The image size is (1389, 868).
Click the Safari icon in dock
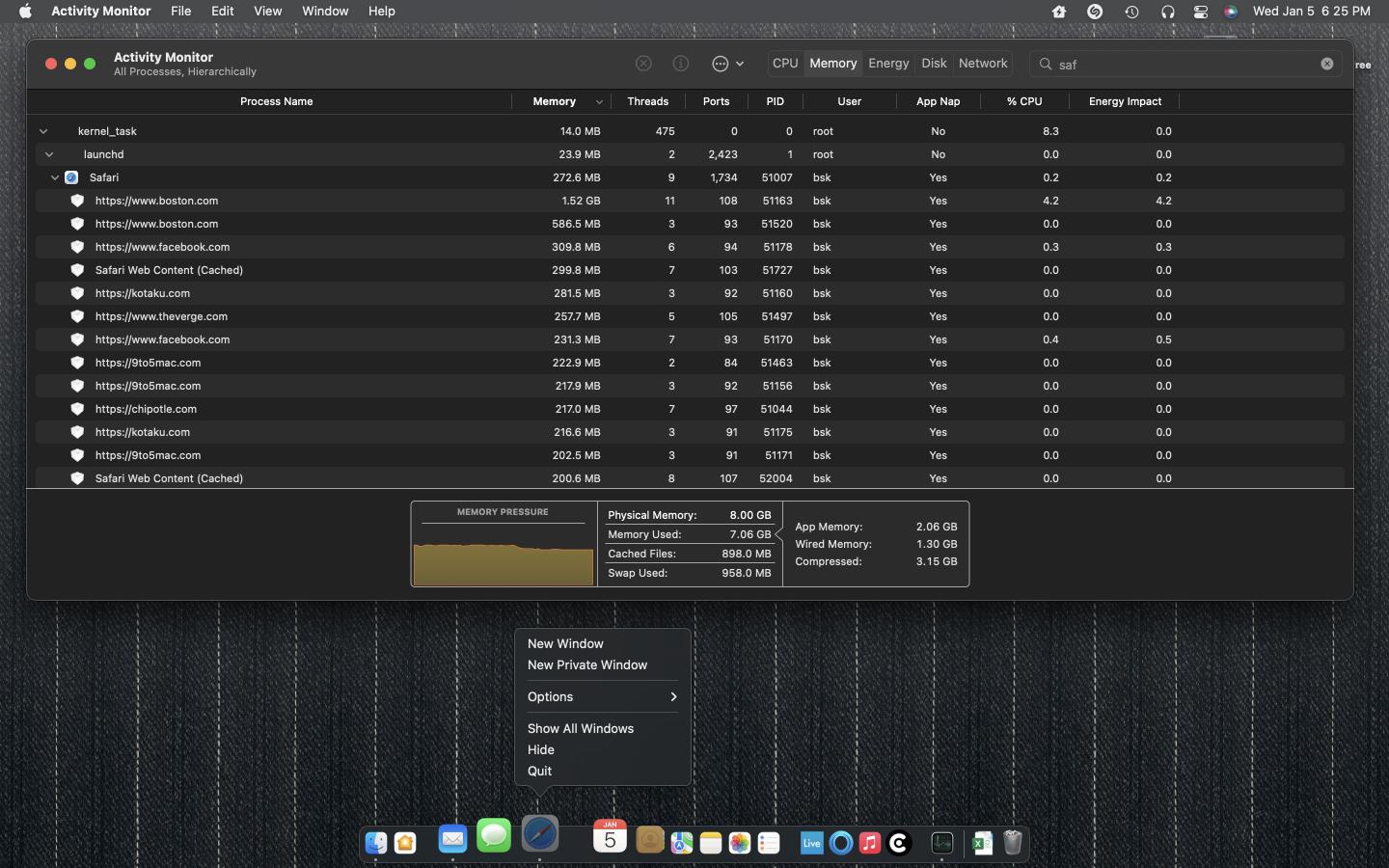click(x=540, y=833)
